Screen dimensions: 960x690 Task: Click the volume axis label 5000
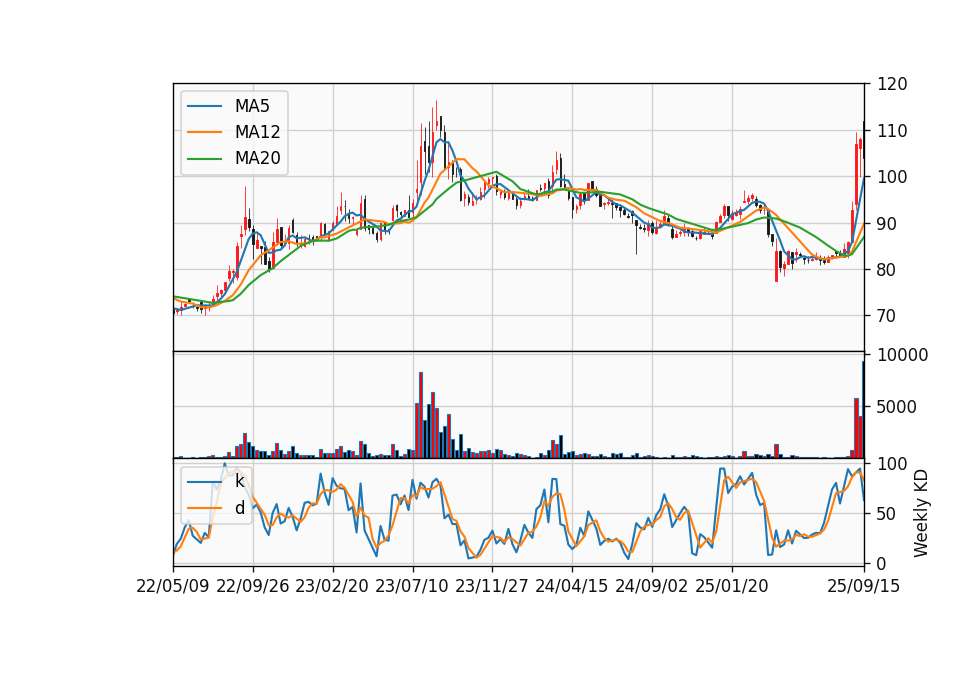897,407
